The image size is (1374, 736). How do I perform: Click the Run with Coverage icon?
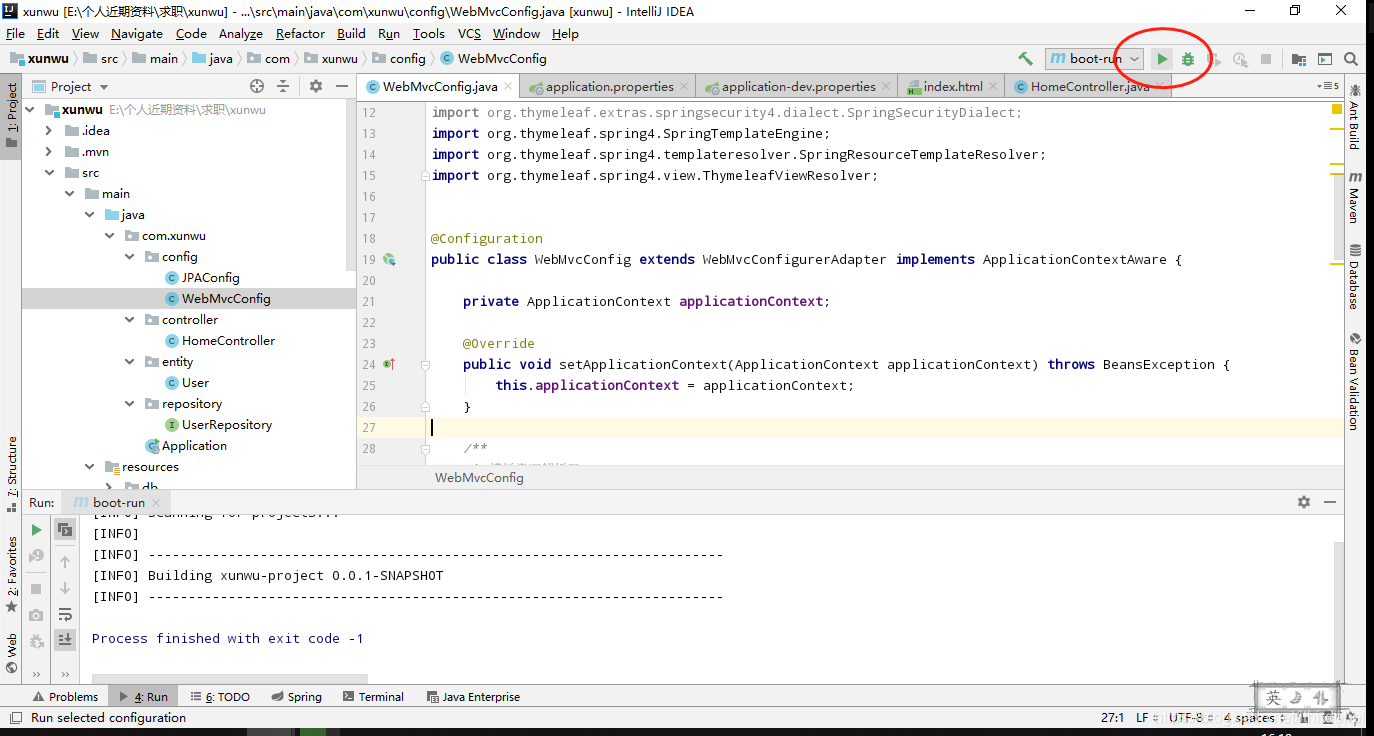tap(1214, 59)
